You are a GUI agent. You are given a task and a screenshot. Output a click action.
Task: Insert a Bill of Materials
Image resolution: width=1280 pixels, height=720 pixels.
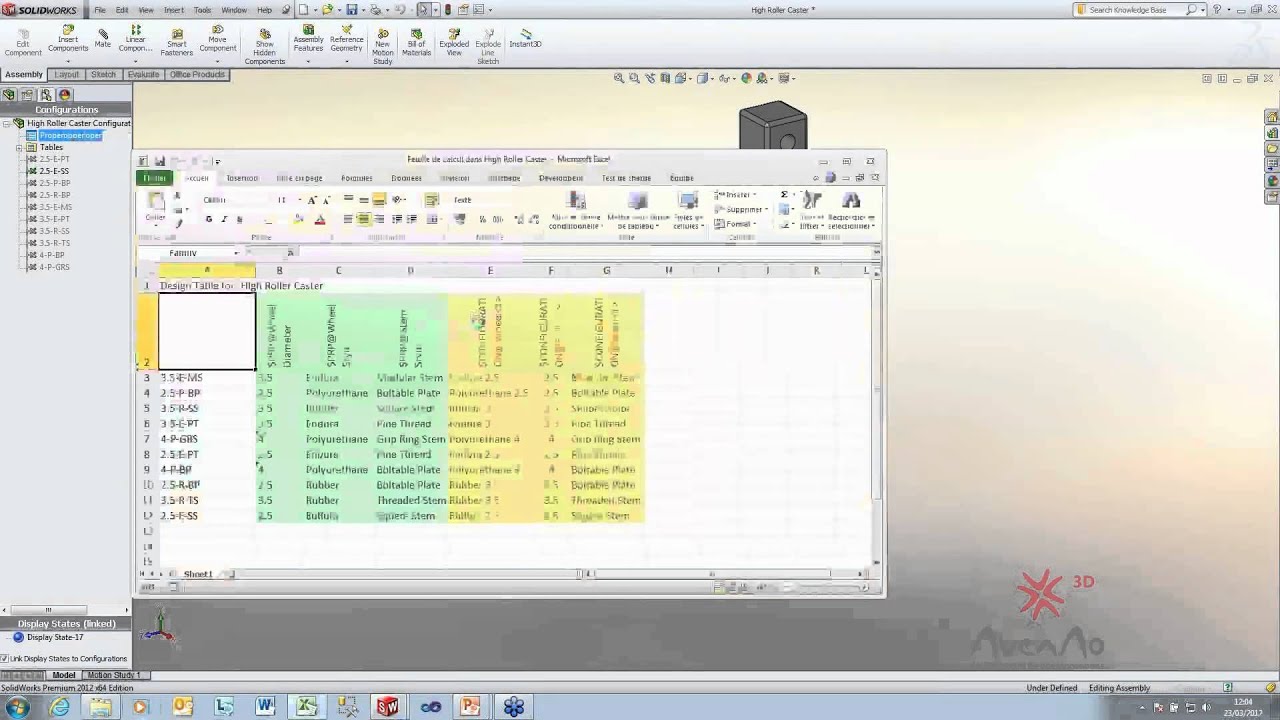416,41
